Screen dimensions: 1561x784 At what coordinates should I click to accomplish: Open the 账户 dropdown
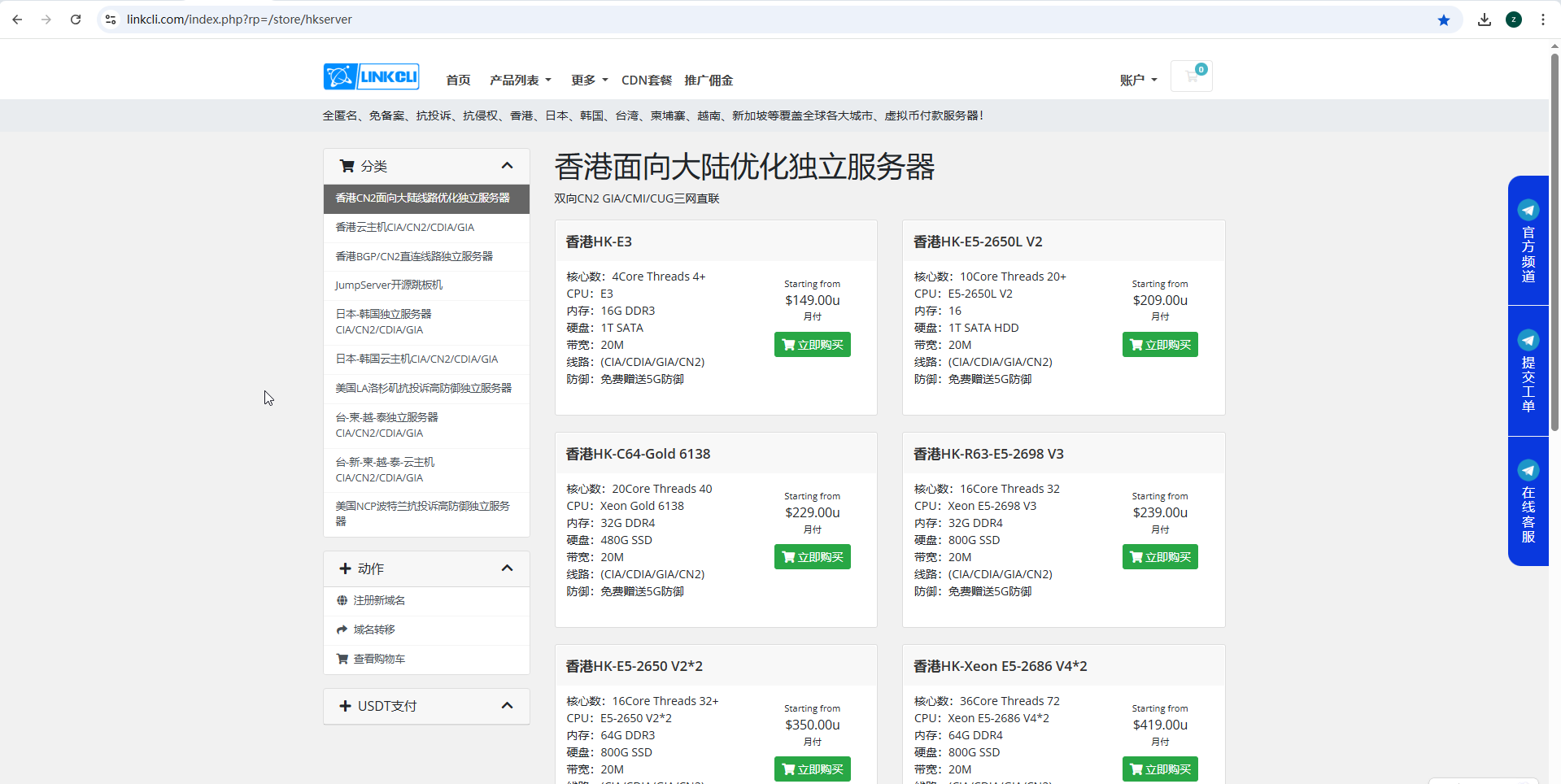click(1138, 80)
